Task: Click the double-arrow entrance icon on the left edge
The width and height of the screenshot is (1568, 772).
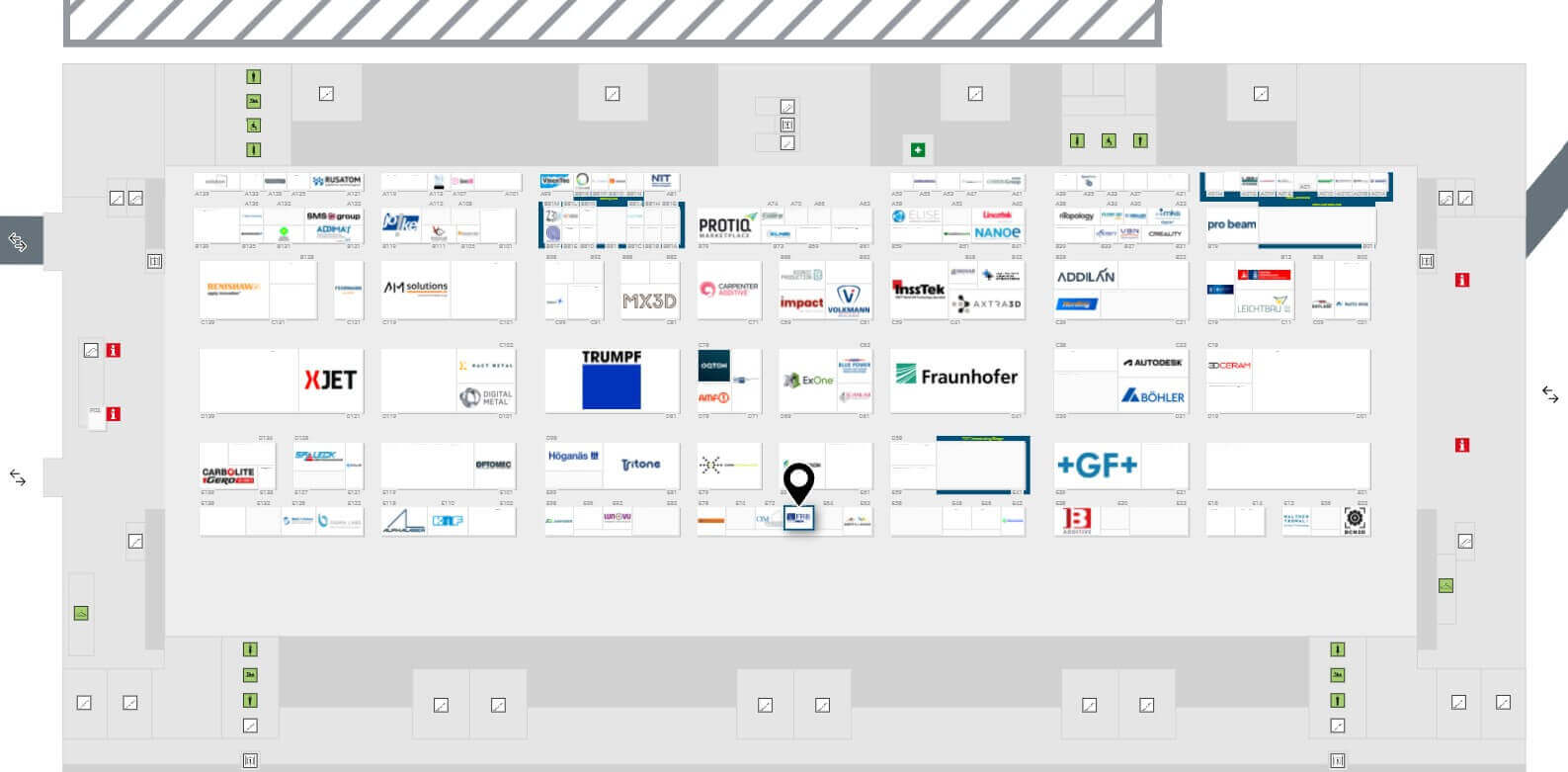Action: (x=18, y=478)
